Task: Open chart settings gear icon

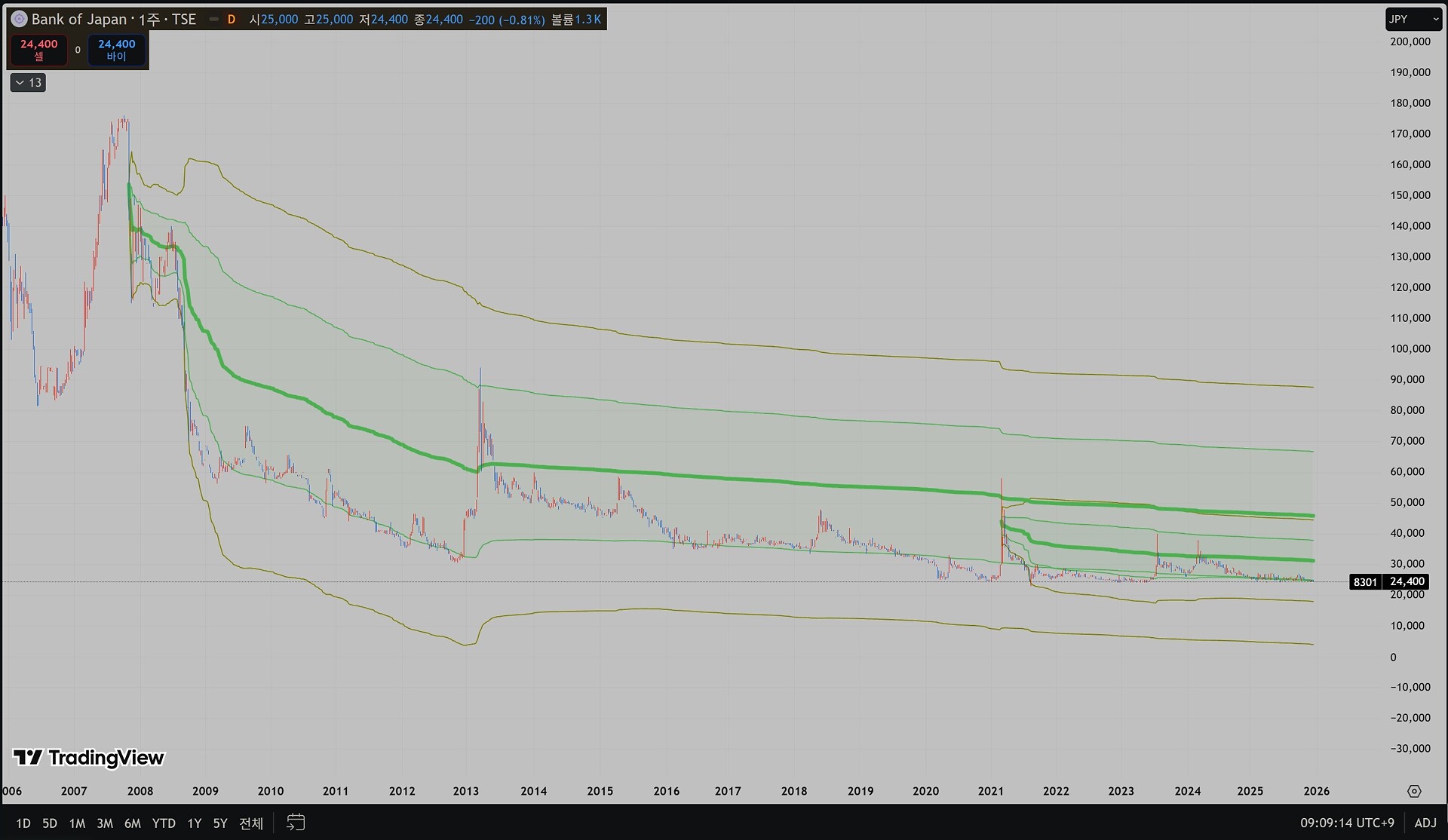Action: pos(1414,791)
